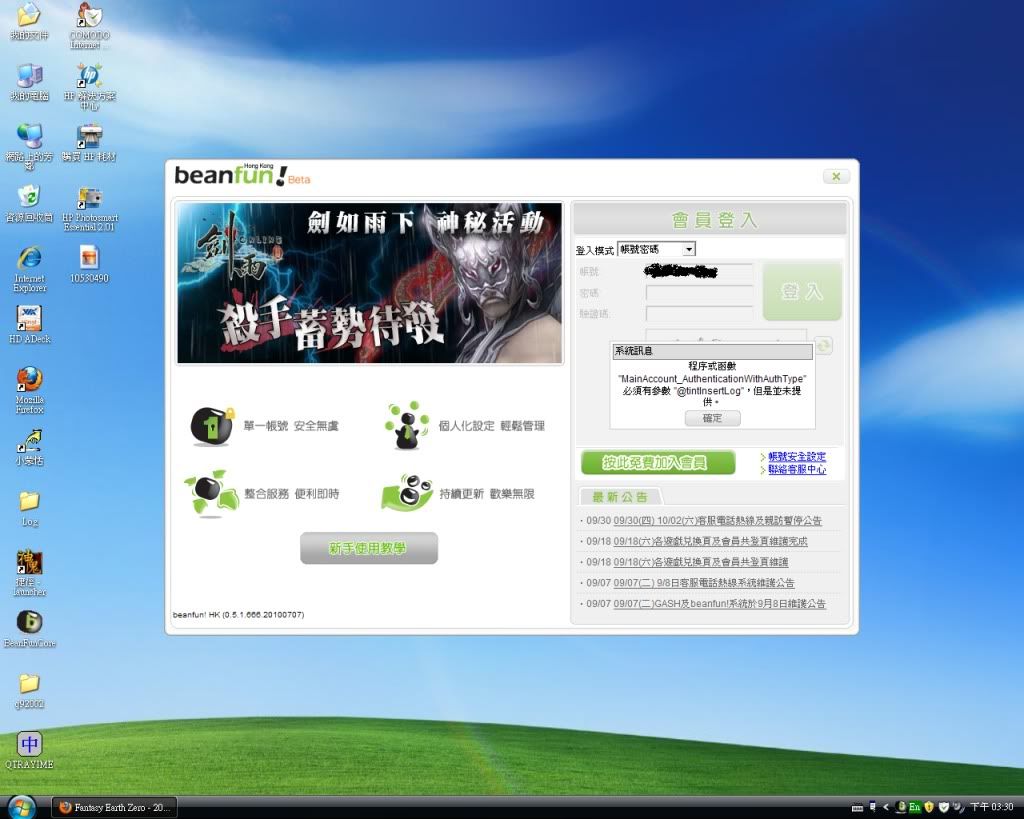Switch to Fantasy Earth Zero taskbar window
Screen dimensions: 1024x819
(x=115, y=808)
